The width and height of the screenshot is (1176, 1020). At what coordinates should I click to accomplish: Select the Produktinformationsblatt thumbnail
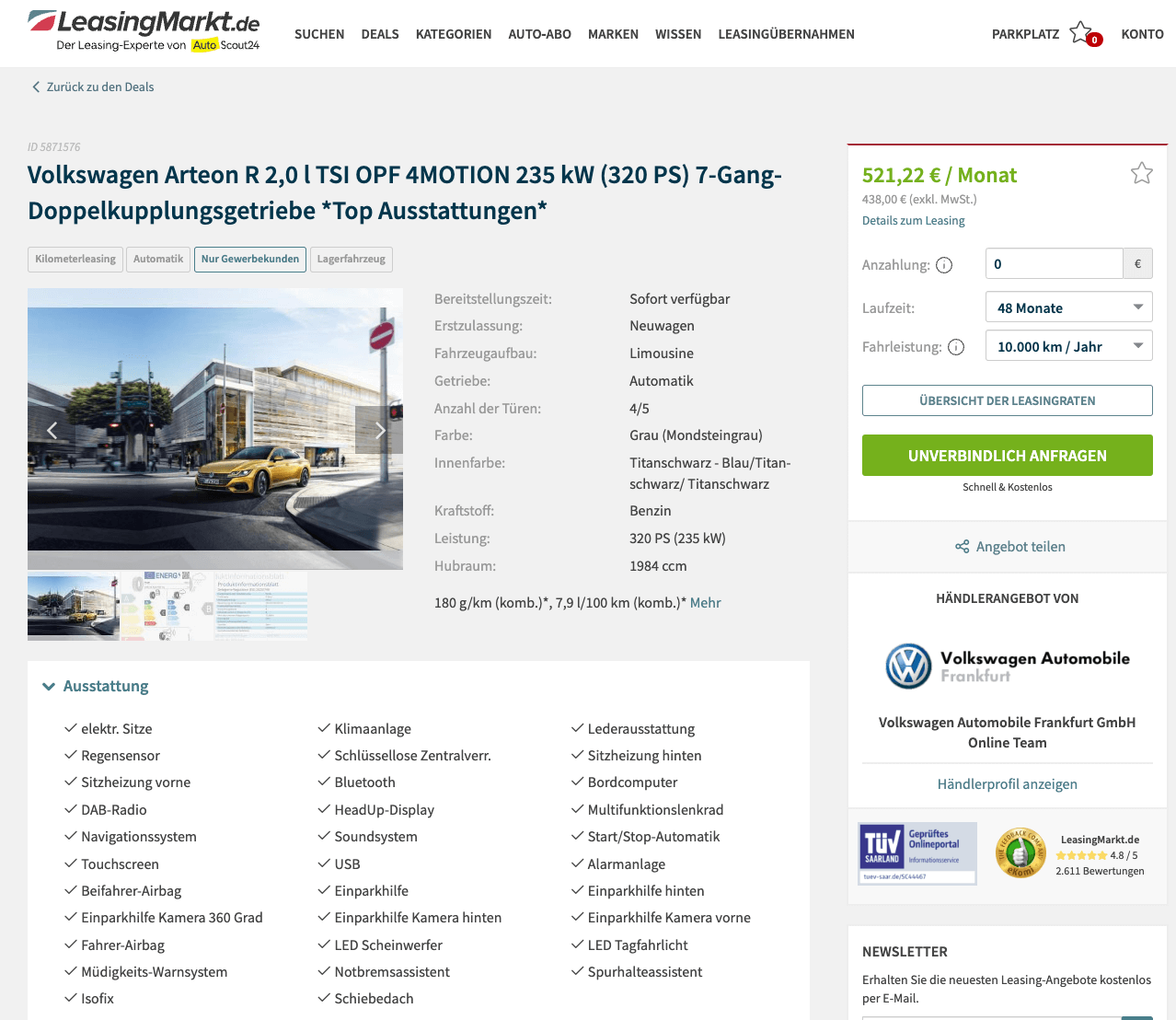pos(261,606)
